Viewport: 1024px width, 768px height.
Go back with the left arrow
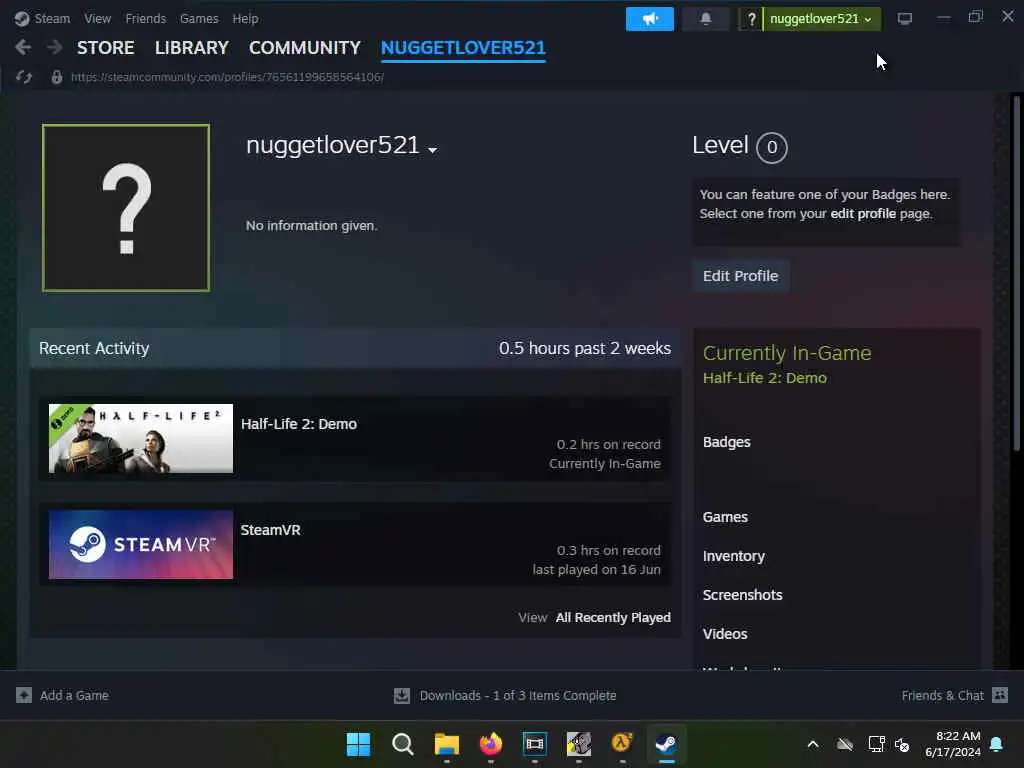(23, 47)
